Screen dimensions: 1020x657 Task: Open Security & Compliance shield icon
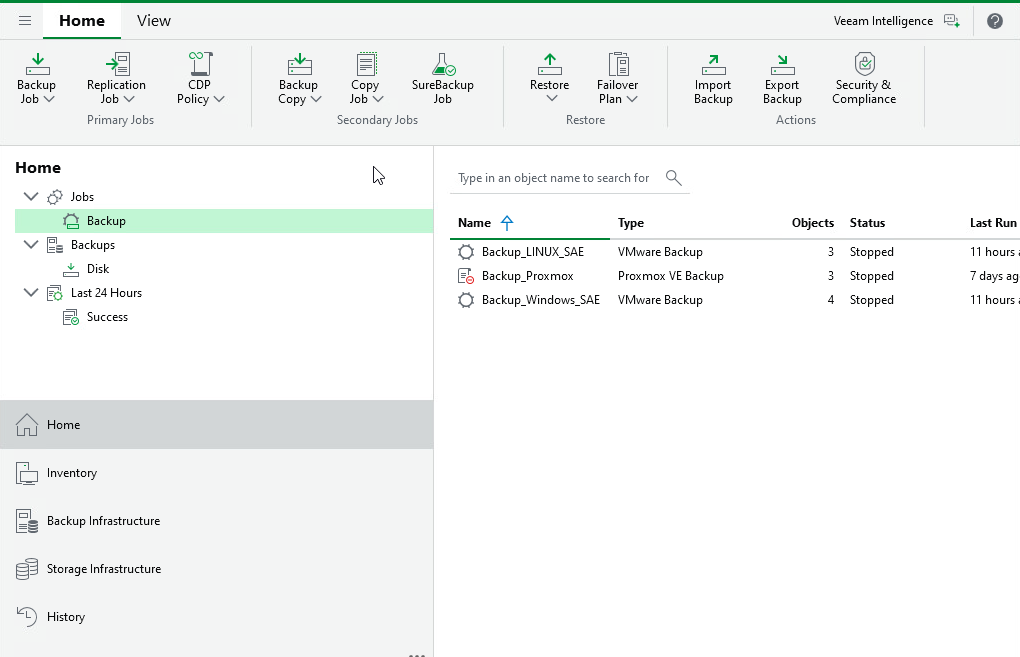point(865,64)
